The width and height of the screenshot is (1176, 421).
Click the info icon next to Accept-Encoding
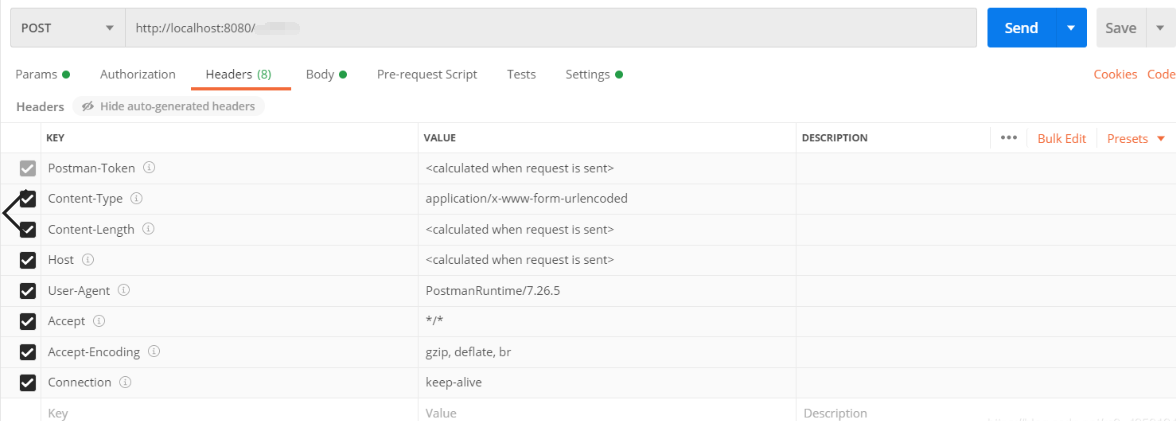tap(155, 352)
